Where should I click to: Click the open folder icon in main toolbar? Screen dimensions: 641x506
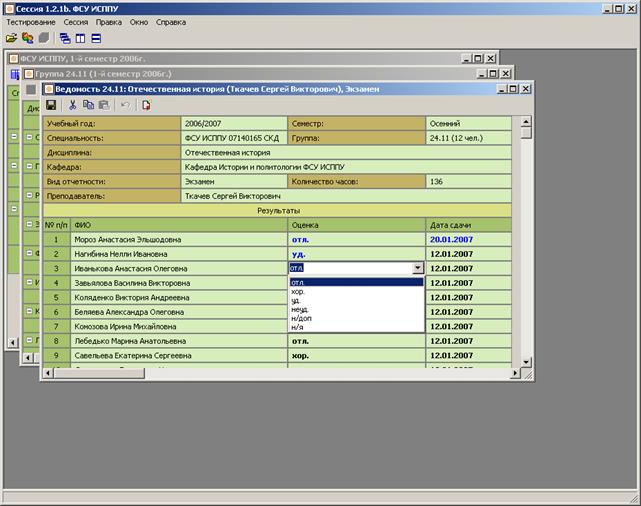pyautogui.click(x=11, y=38)
